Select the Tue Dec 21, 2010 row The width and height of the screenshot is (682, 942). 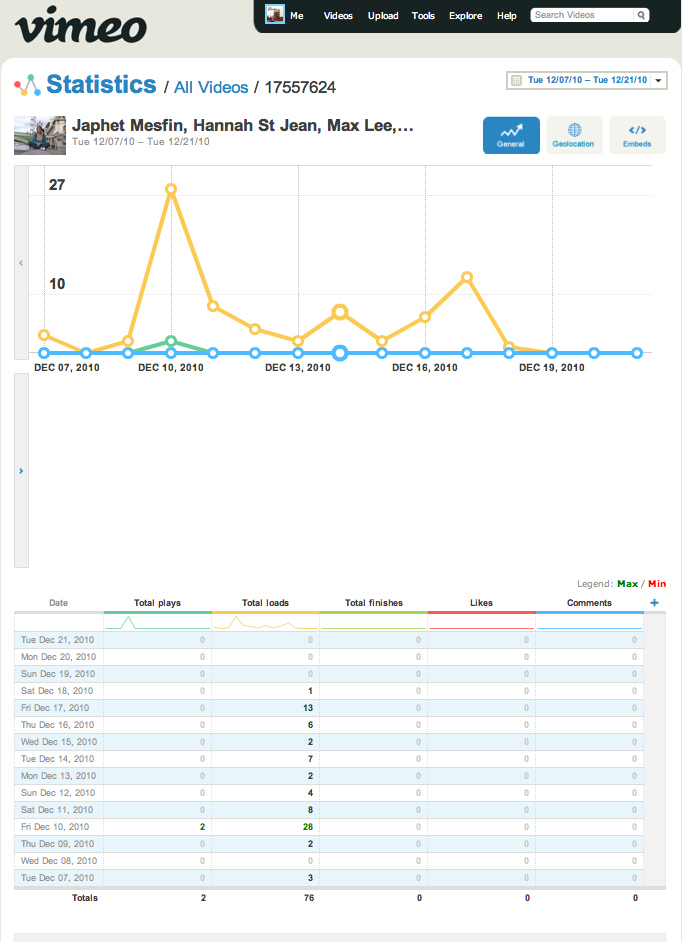pos(329,640)
